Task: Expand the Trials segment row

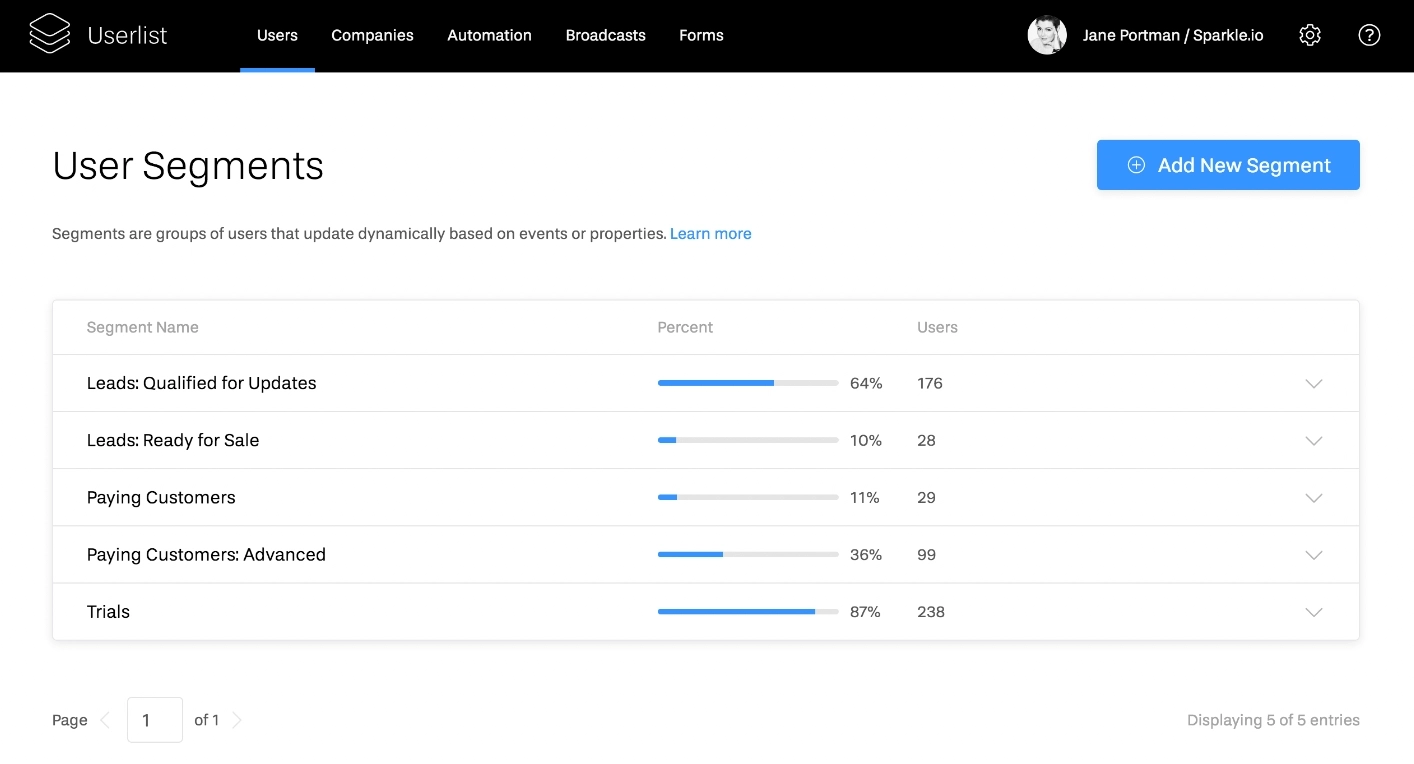Action: (x=1313, y=611)
